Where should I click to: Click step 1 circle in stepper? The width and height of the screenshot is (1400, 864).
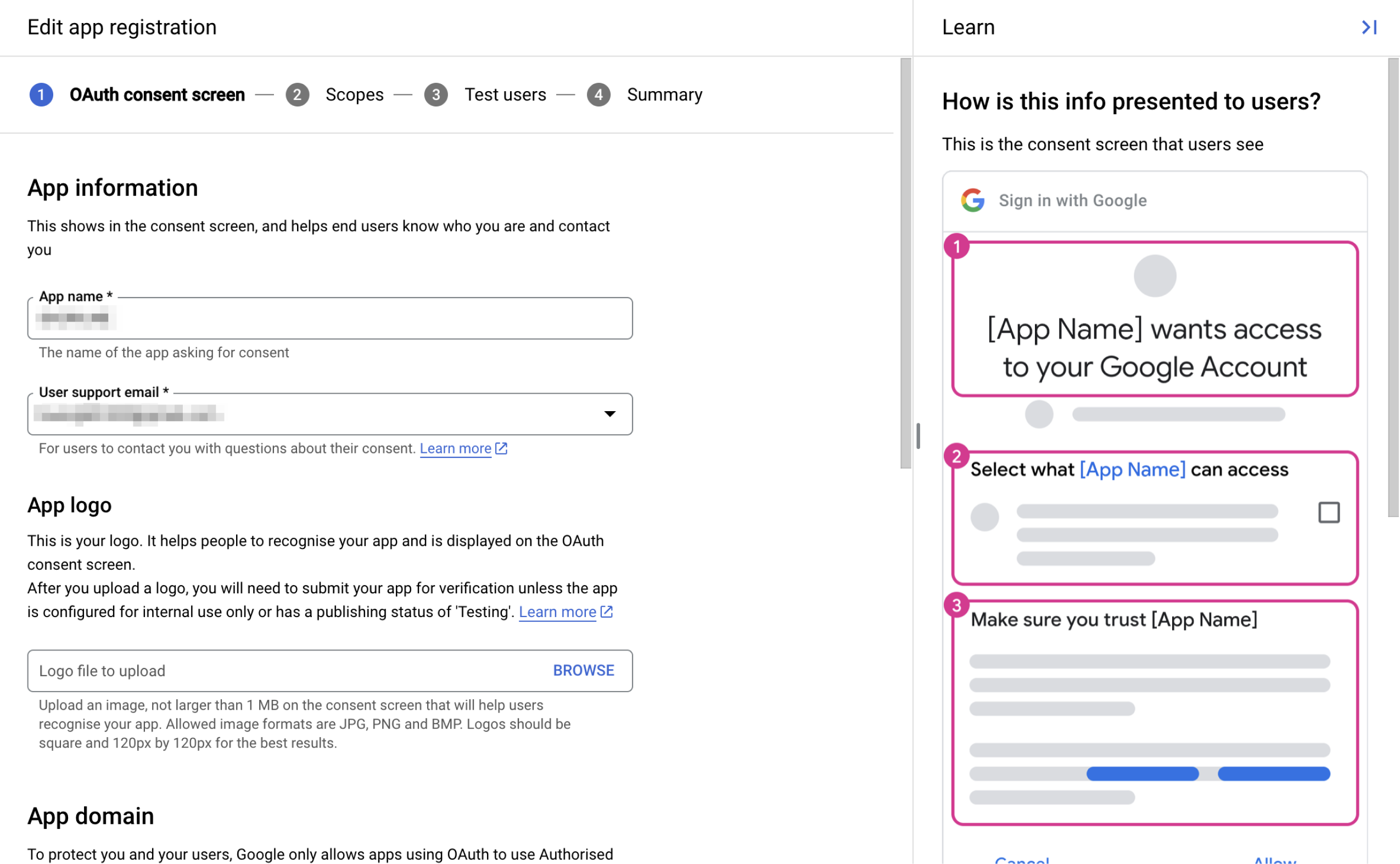pos(41,95)
